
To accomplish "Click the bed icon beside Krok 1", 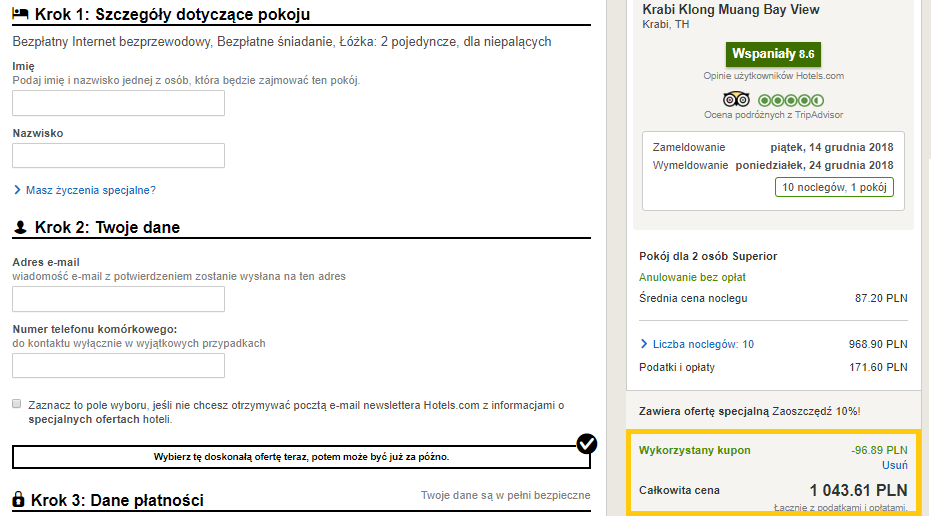I will coord(20,14).
